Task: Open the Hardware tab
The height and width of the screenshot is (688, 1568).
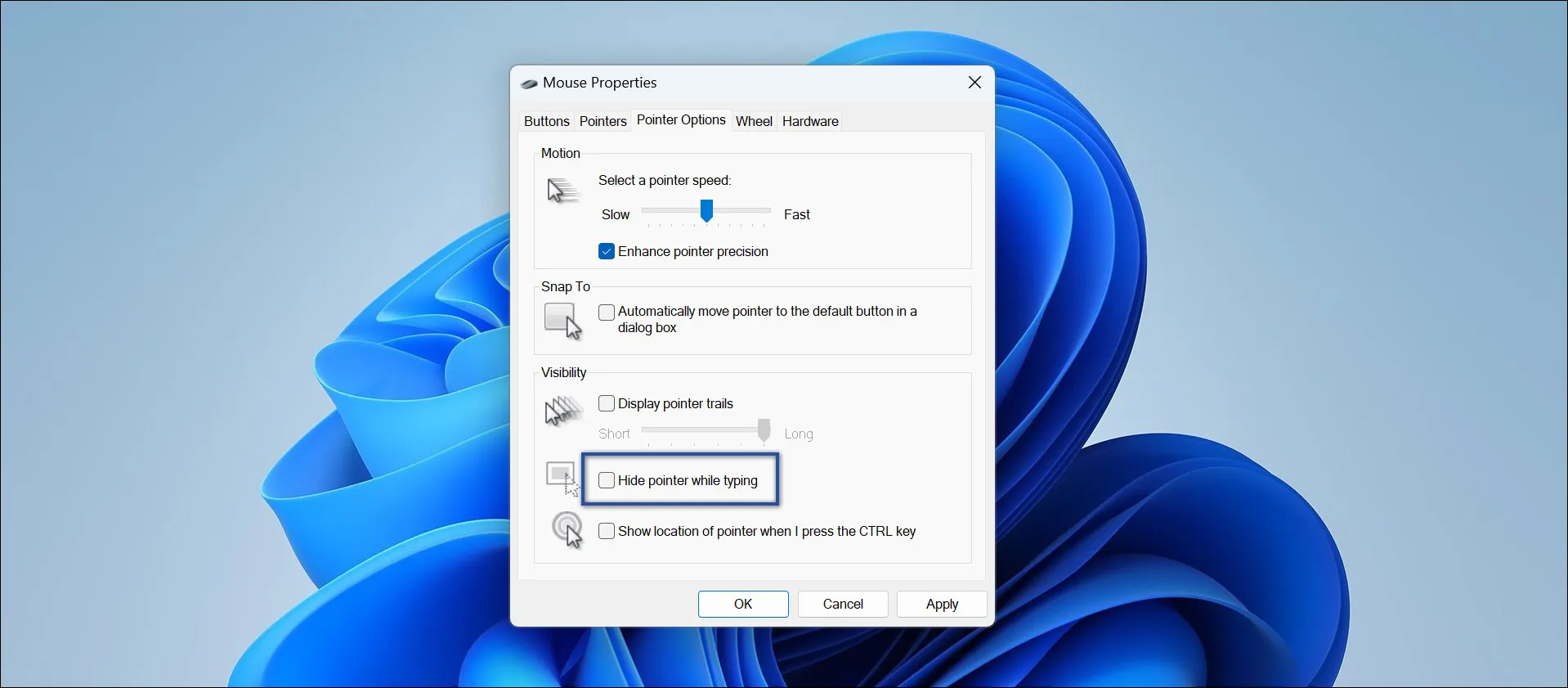Action: pyautogui.click(x=809, y=121)
